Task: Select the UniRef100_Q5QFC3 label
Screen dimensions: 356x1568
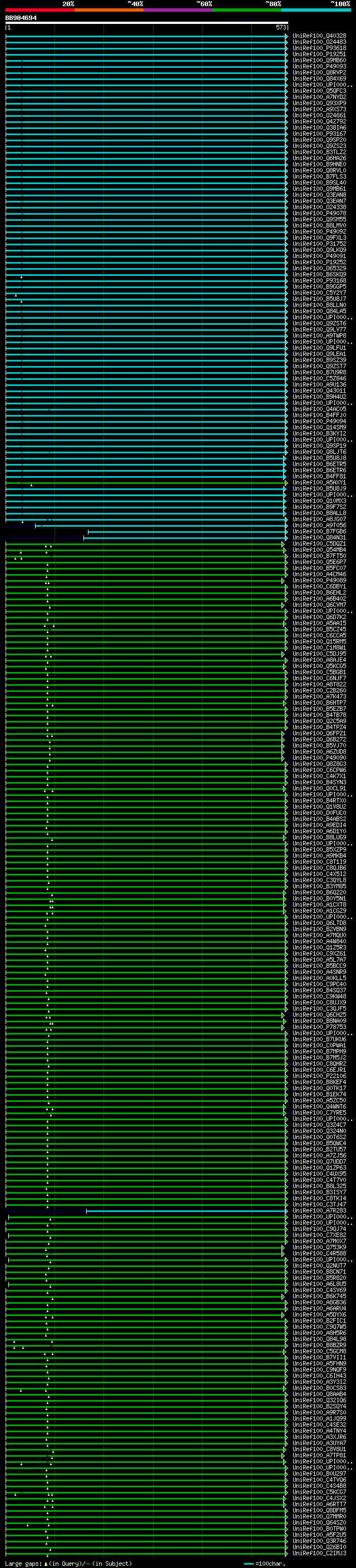Action: tap(319, 91)
